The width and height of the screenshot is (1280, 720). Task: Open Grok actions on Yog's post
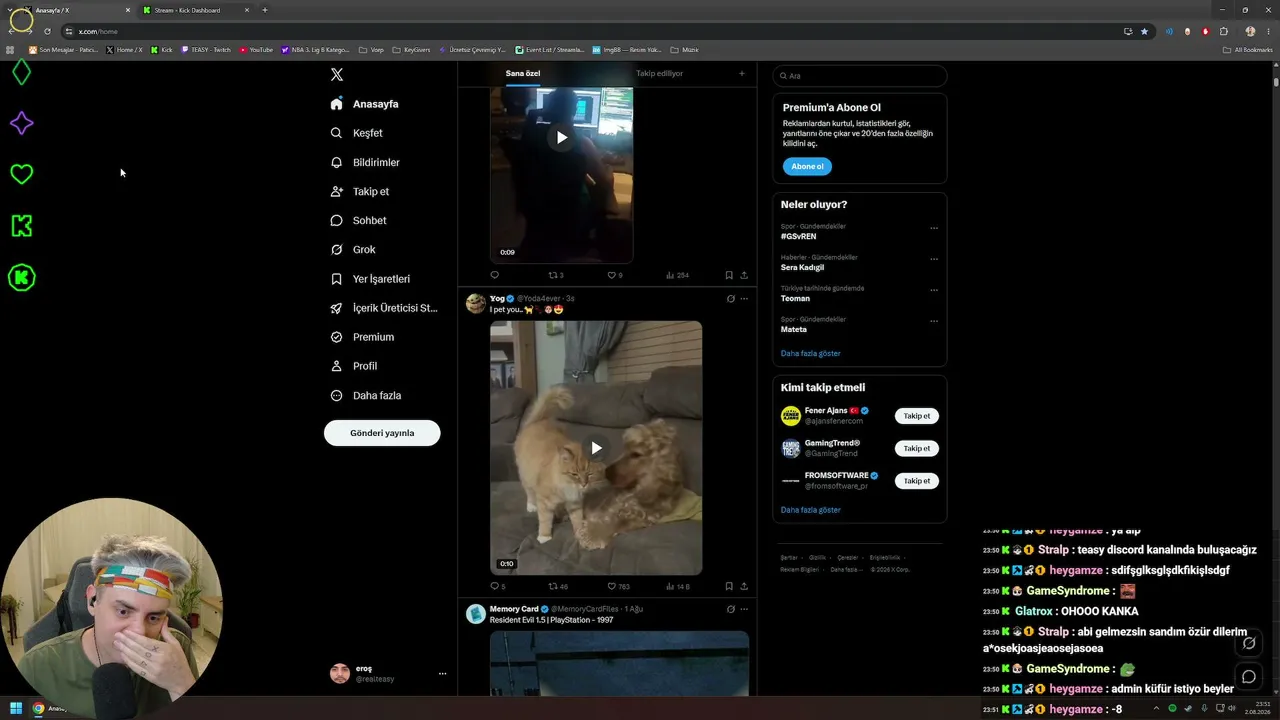(730, 298)
